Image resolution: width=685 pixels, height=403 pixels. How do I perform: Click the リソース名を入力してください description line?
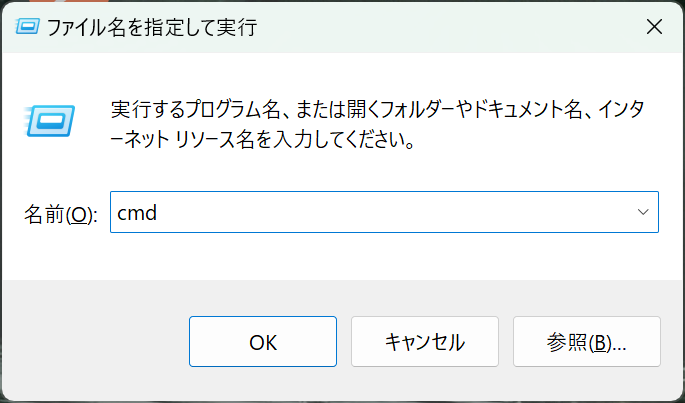point(262,140)
